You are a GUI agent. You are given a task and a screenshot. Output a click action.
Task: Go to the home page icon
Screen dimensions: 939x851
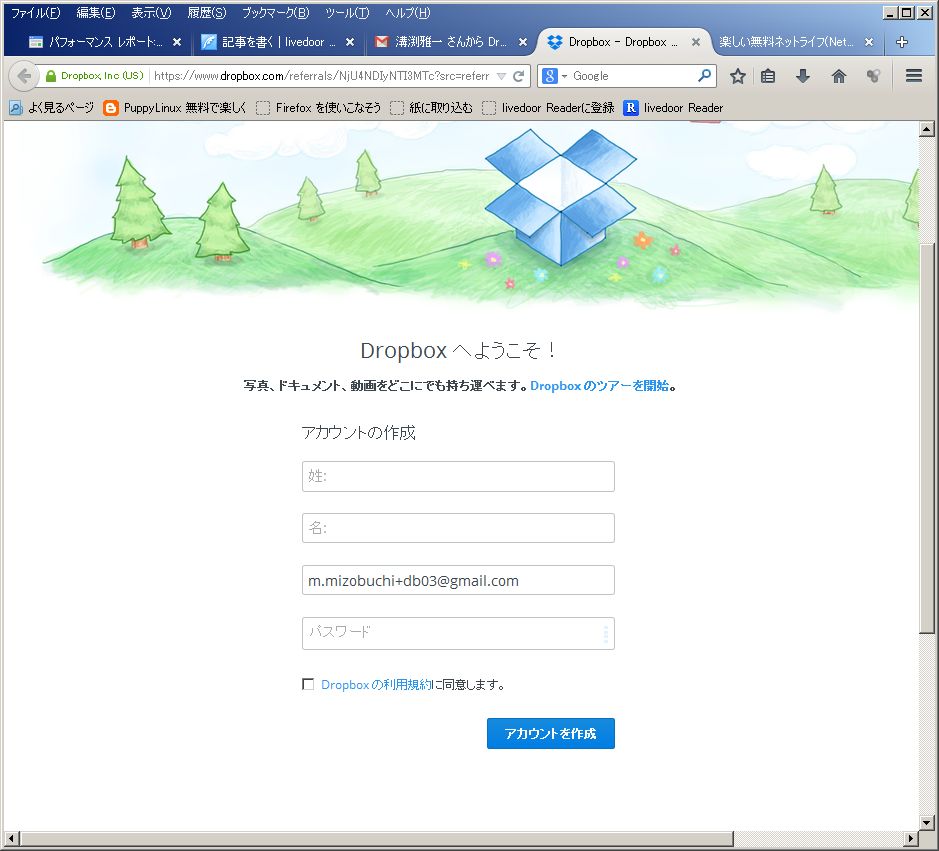pos(838,76)
